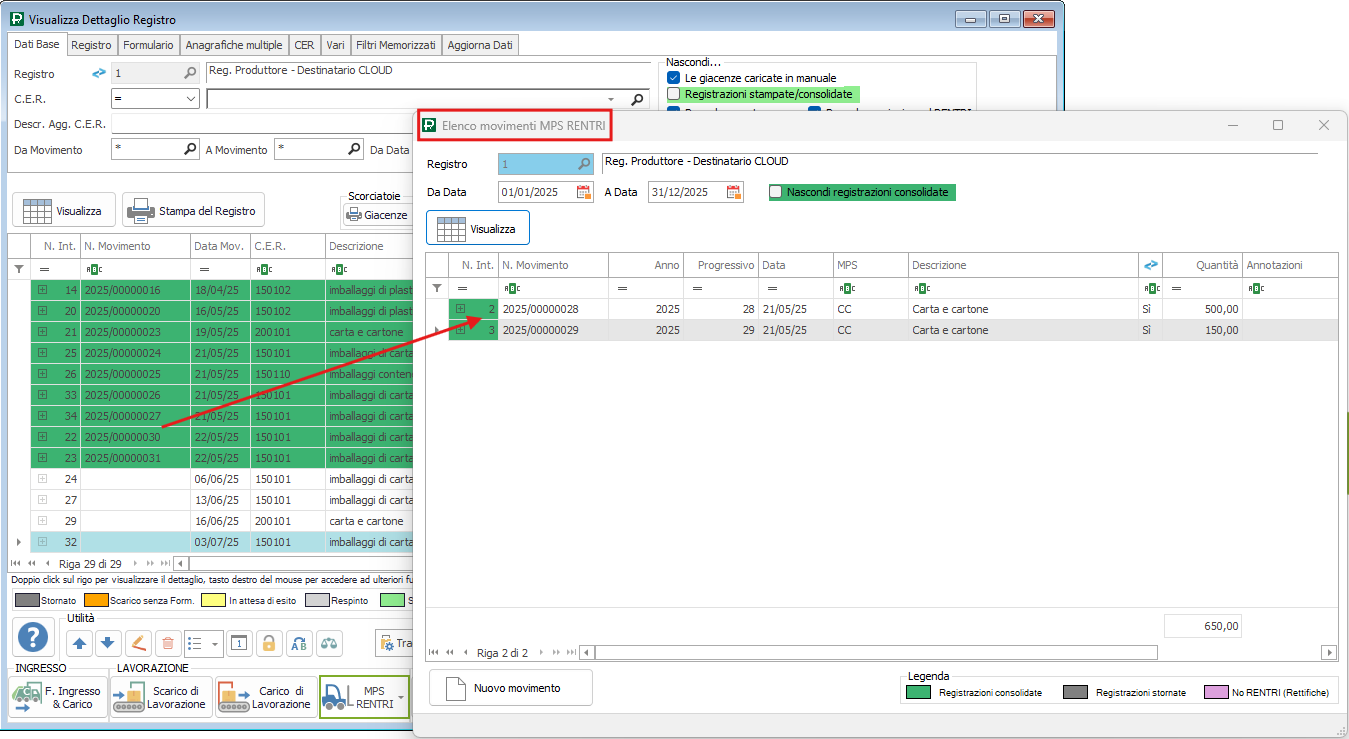Viewport: 1349px width, 739px height.
Task: Click the orange Scarico senza Form. legend swatch
Action: click(x=95, y=601)
